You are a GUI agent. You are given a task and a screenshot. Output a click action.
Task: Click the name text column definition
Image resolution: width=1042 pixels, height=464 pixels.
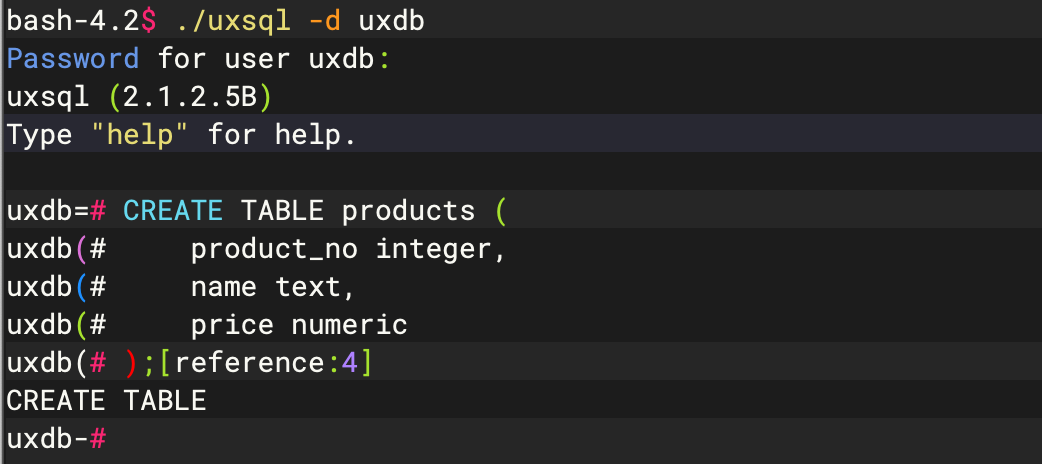coord(273,287)
